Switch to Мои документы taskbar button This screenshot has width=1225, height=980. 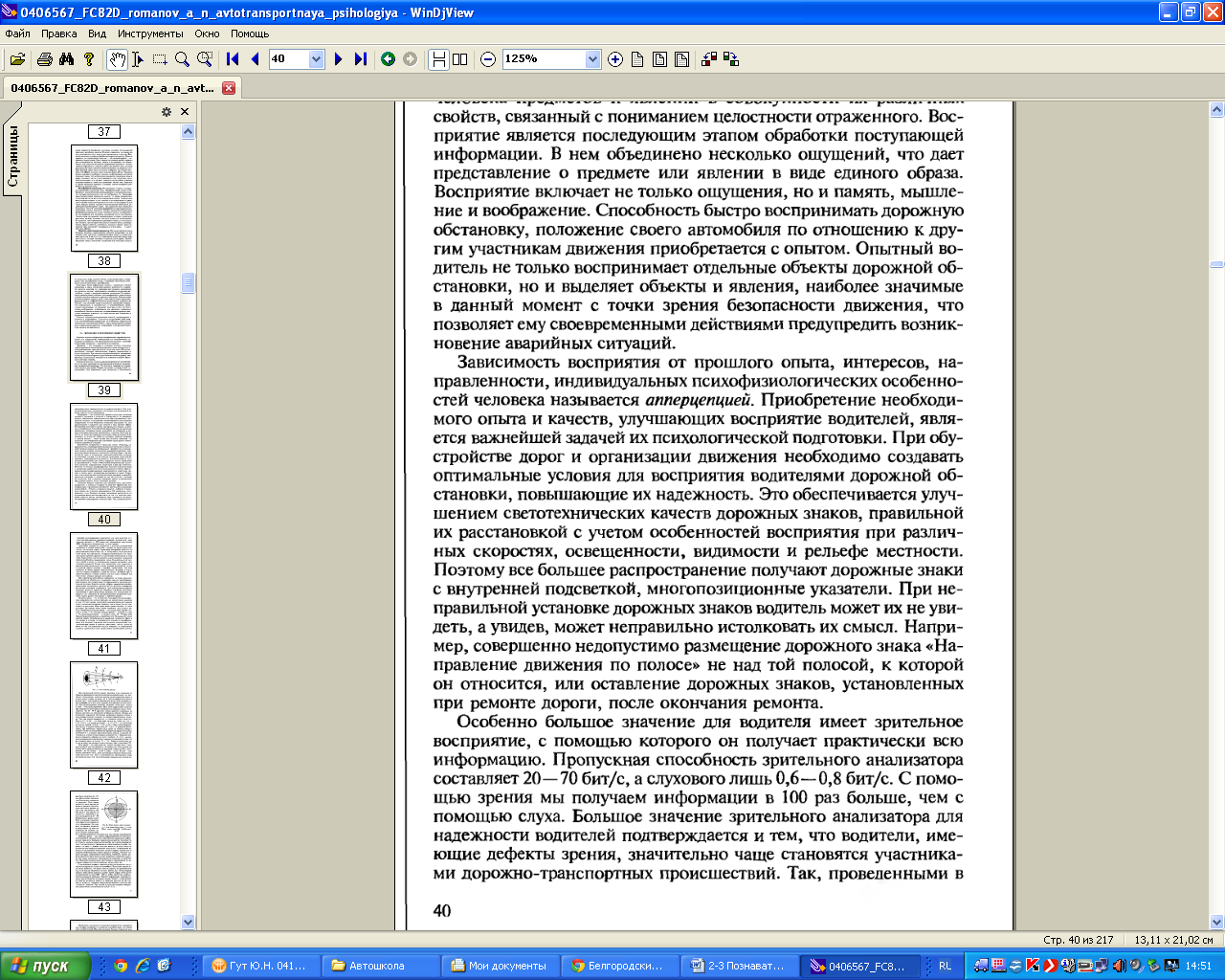pyautogui.click(x=499, y=966)
